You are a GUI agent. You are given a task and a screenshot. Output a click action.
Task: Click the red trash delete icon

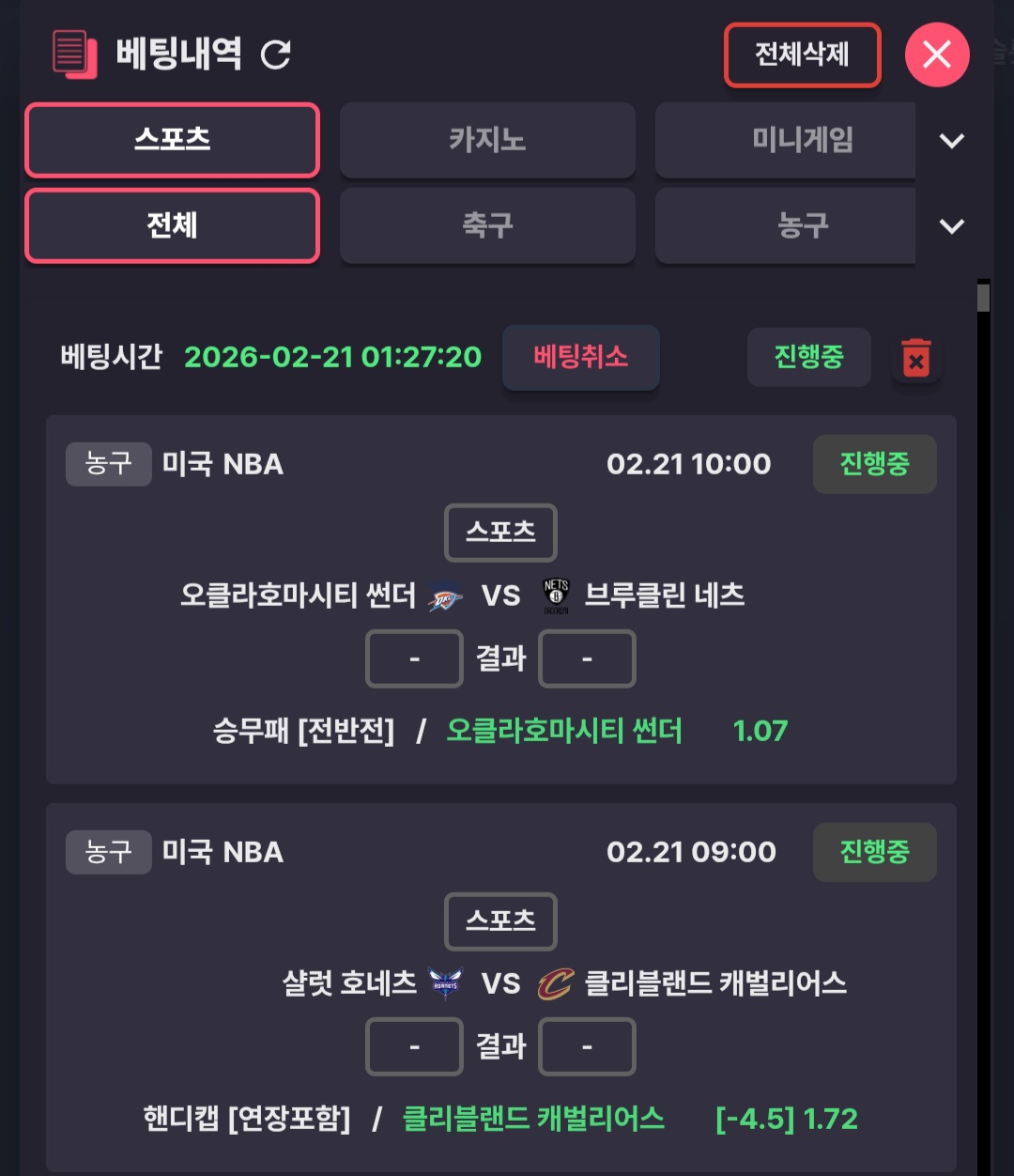tap(915, 358)
